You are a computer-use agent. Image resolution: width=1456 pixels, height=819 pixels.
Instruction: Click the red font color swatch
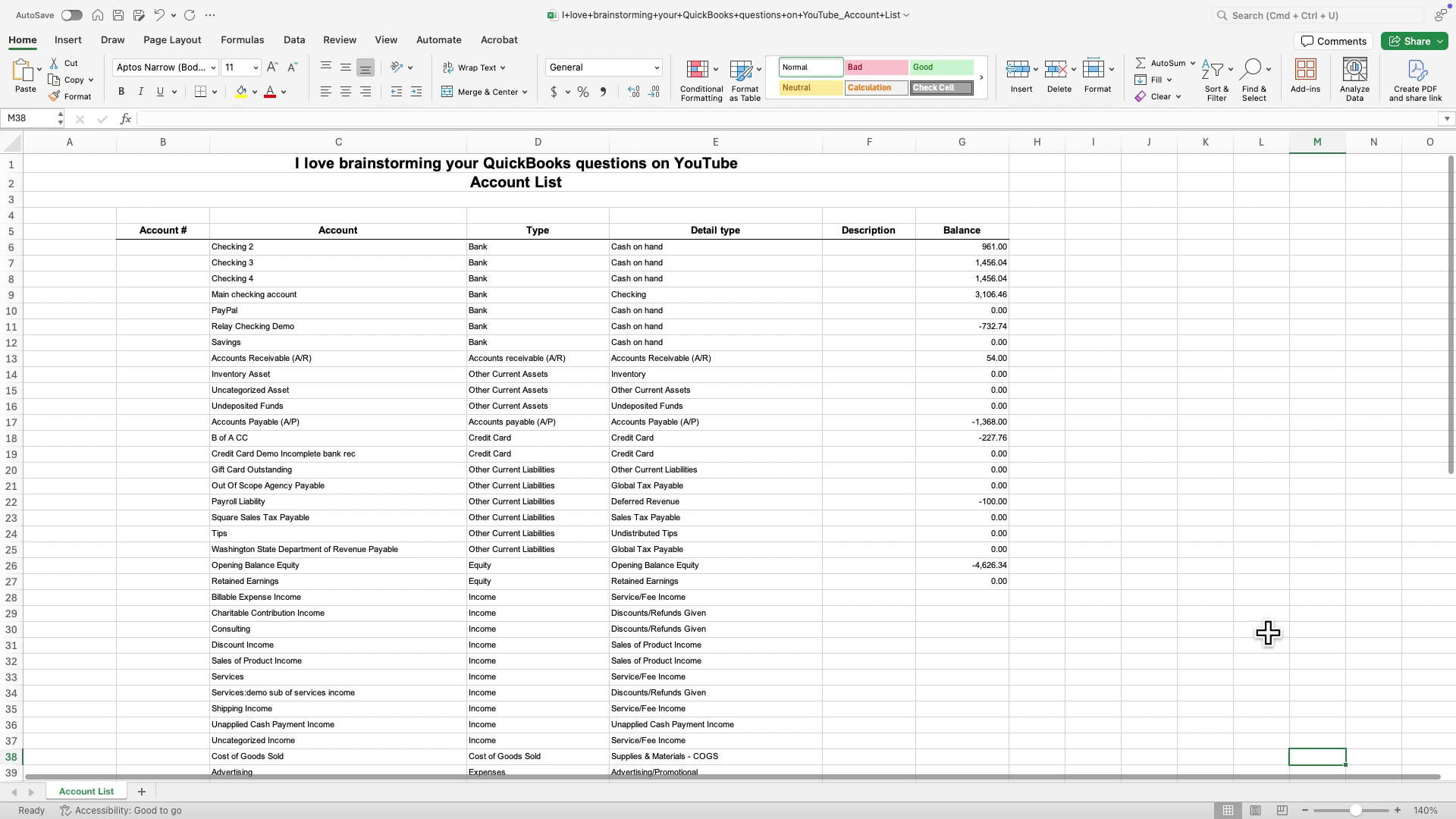pos(270,92)
